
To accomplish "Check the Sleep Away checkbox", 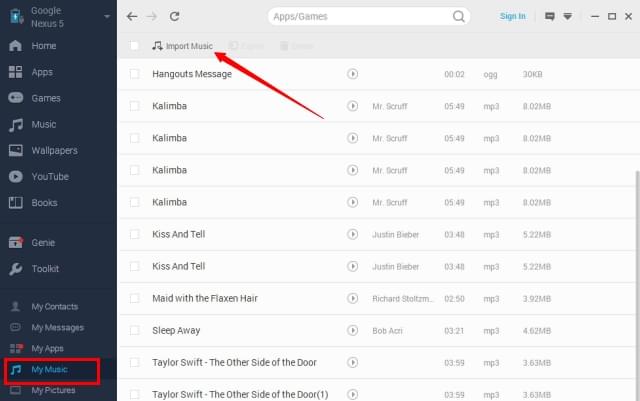I will [x=134, y=330].
